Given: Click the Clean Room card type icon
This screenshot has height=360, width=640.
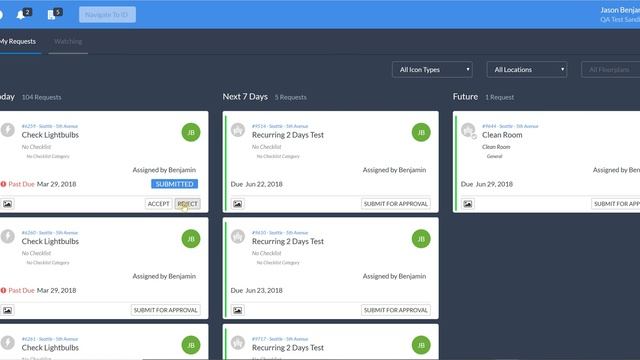Looking at the screenshot, I should [x=468, y=130].
